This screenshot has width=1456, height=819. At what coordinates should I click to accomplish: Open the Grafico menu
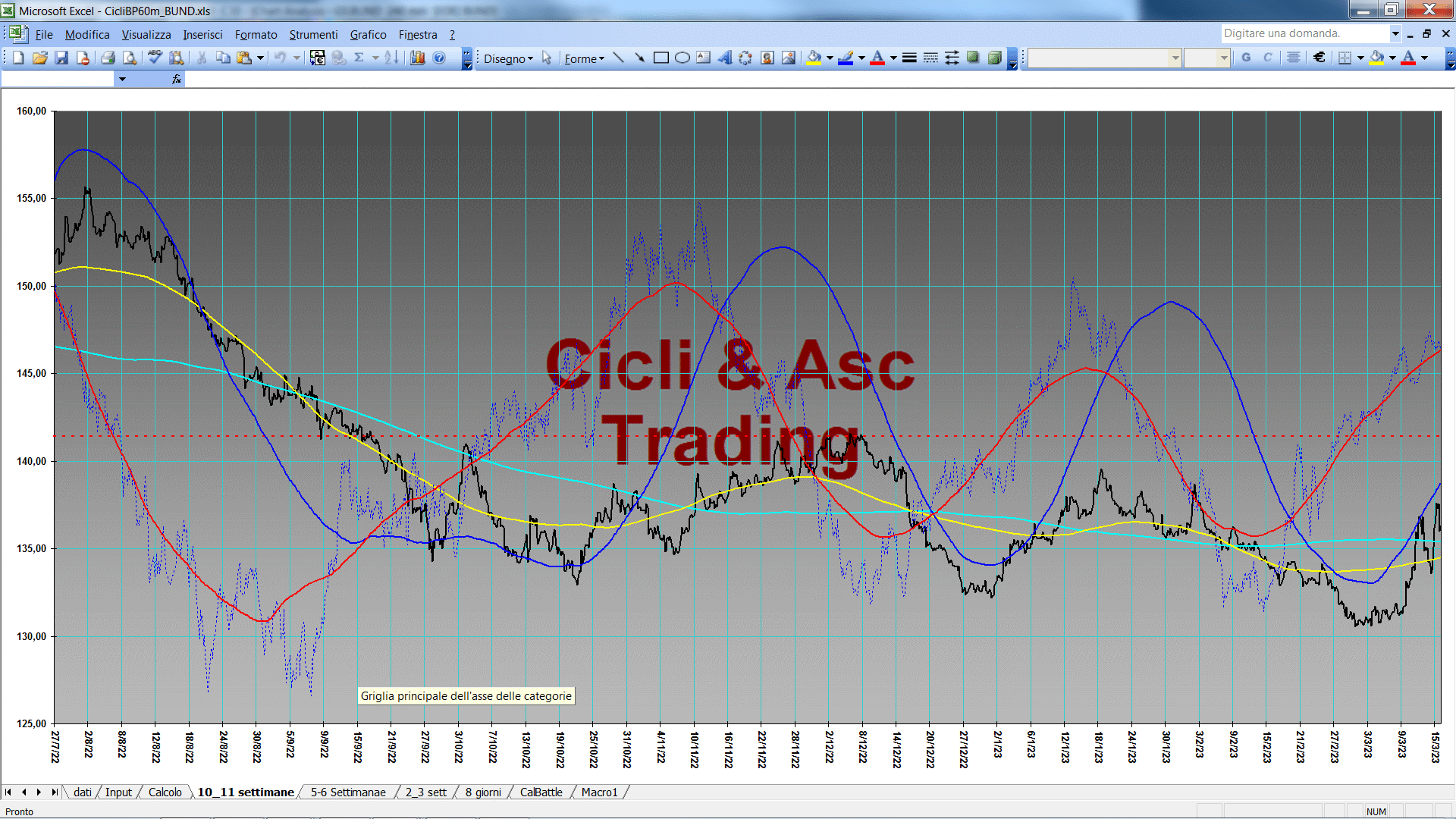[368, 35]
